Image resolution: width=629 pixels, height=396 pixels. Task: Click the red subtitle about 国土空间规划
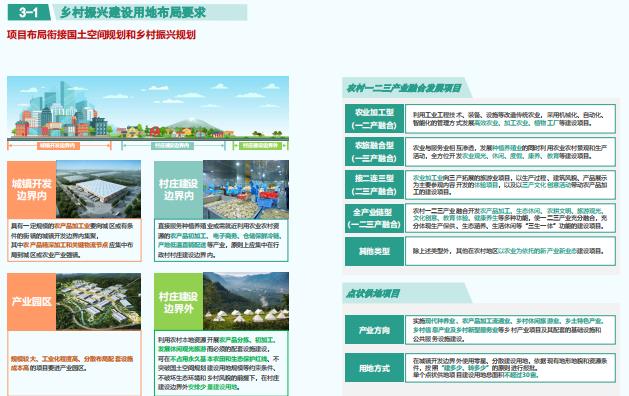point(101,35)
